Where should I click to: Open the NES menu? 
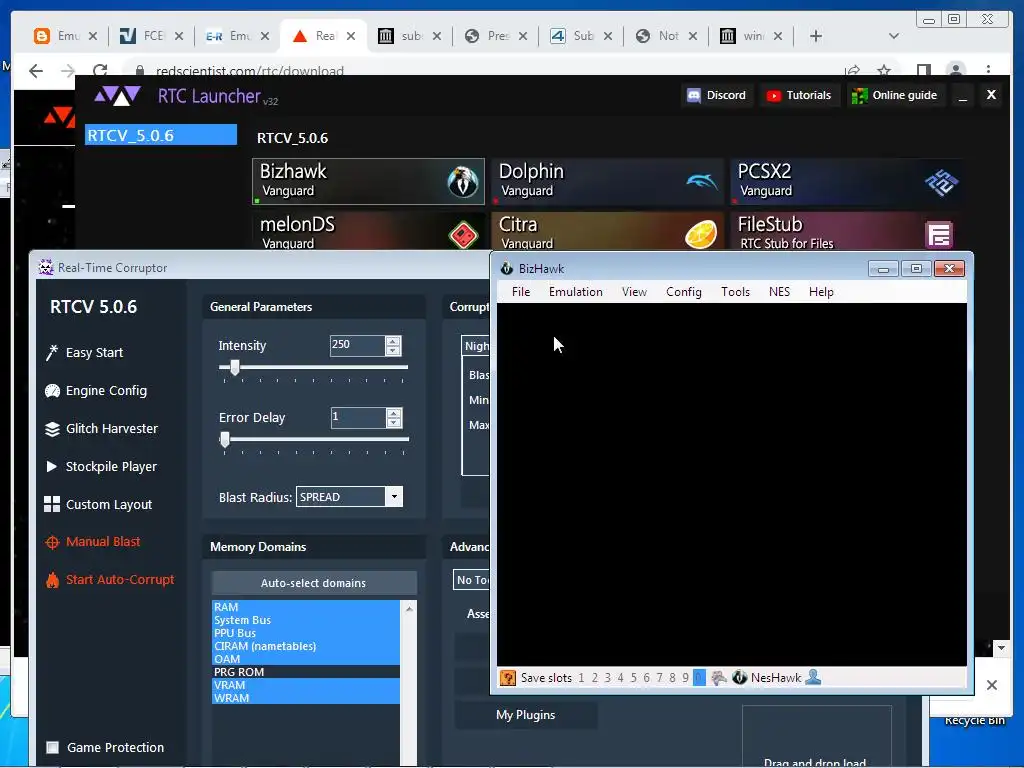click(779, 292)
